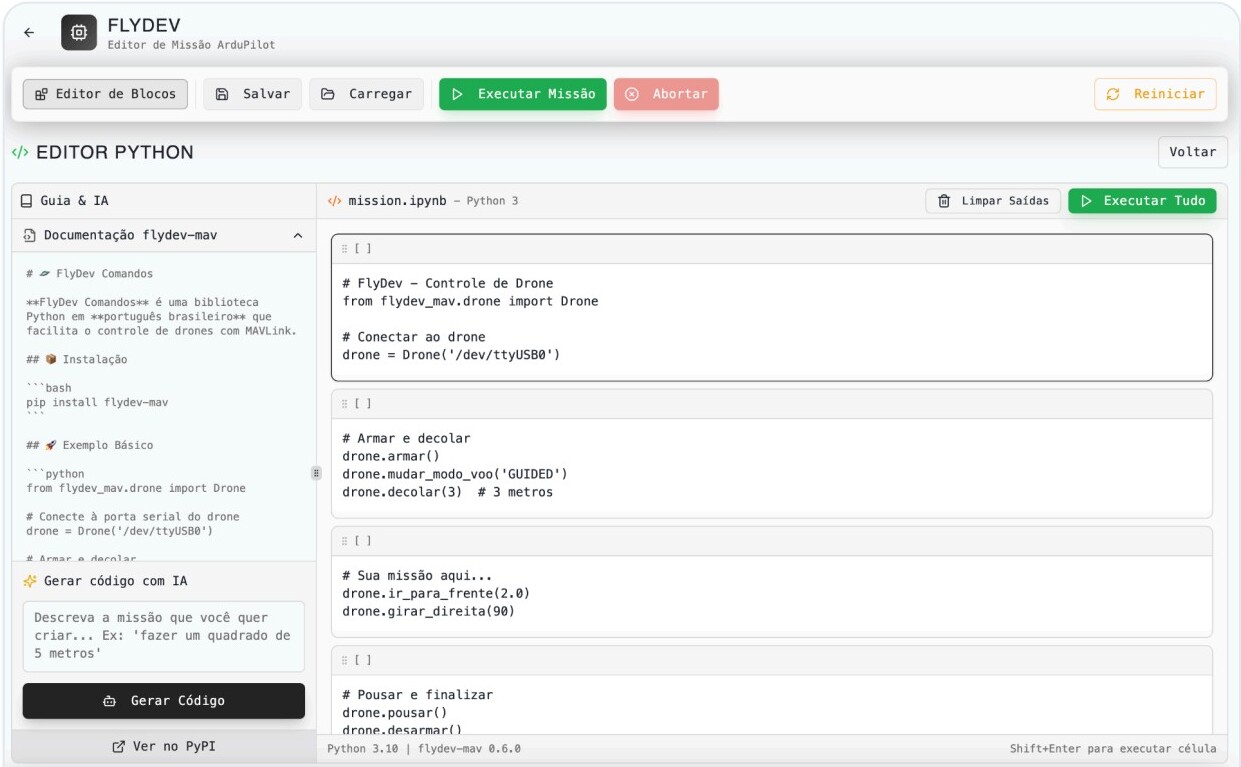Click the drone.ir_para_frente(2.0) code line

pos(436,594)
